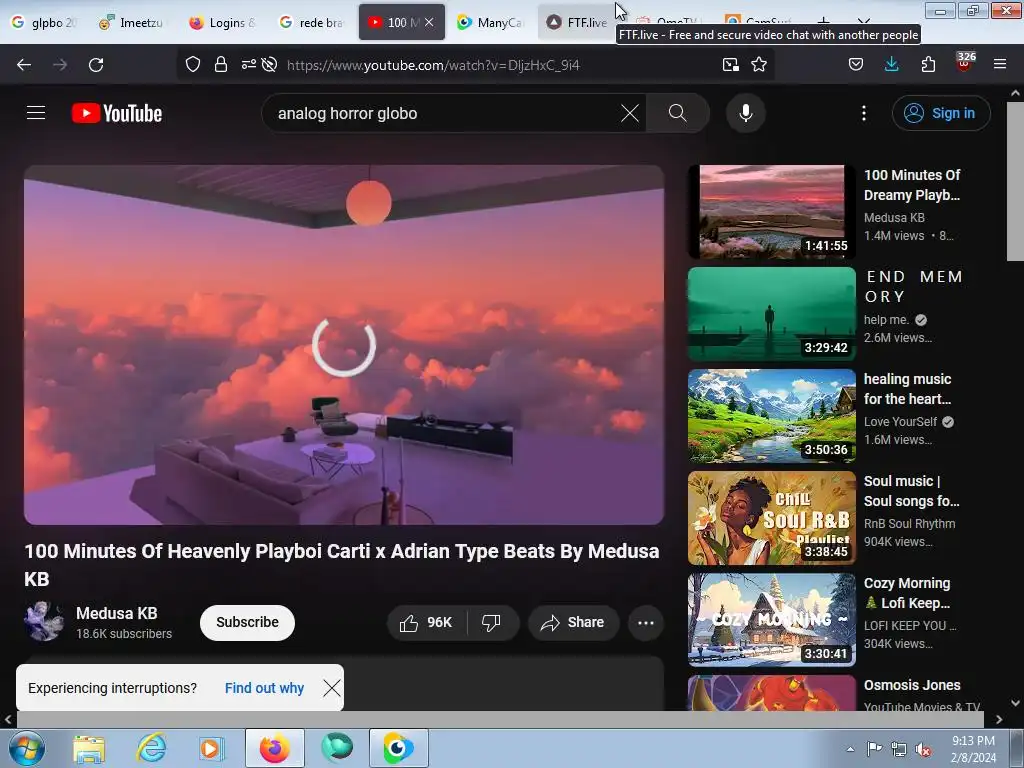Dismiss the interruptions notification

point(332,688)
